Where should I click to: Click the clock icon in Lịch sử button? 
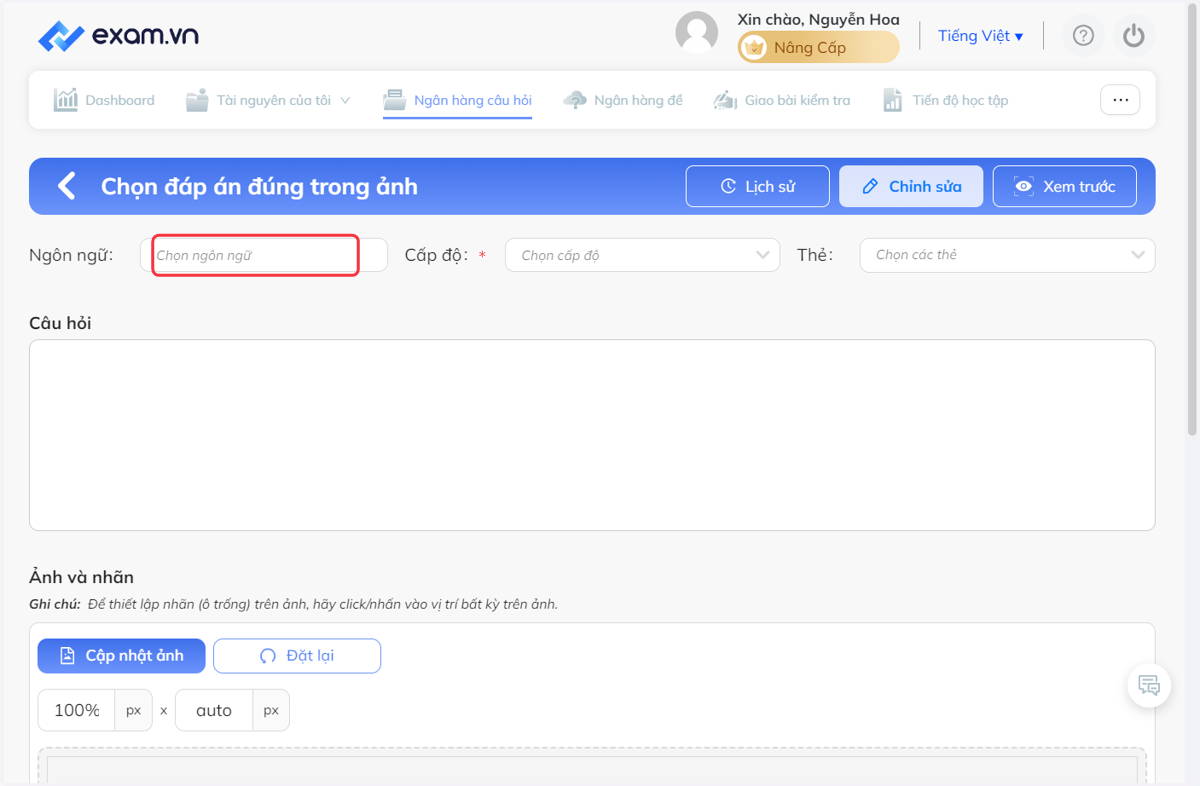pos(728,186)
